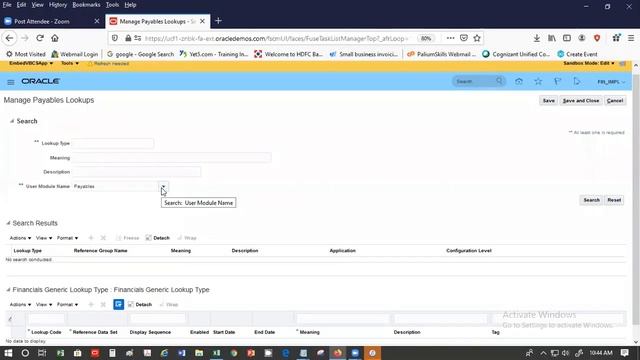Open Create Event bookmark

click(x=577, y=54)
